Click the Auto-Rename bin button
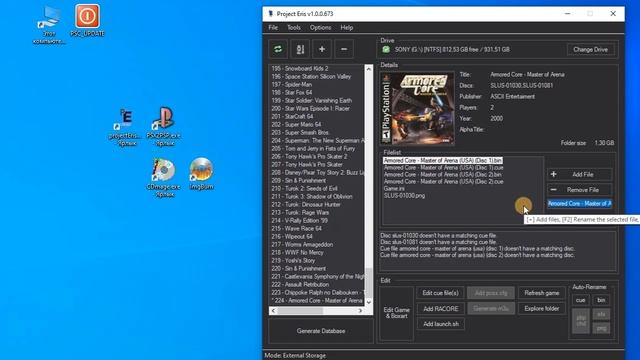 [x=601, y=300]
